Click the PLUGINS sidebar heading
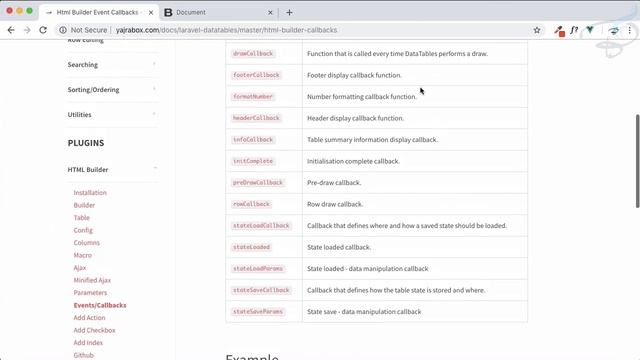This screenshot has height=360, width=640. [86, 143]
